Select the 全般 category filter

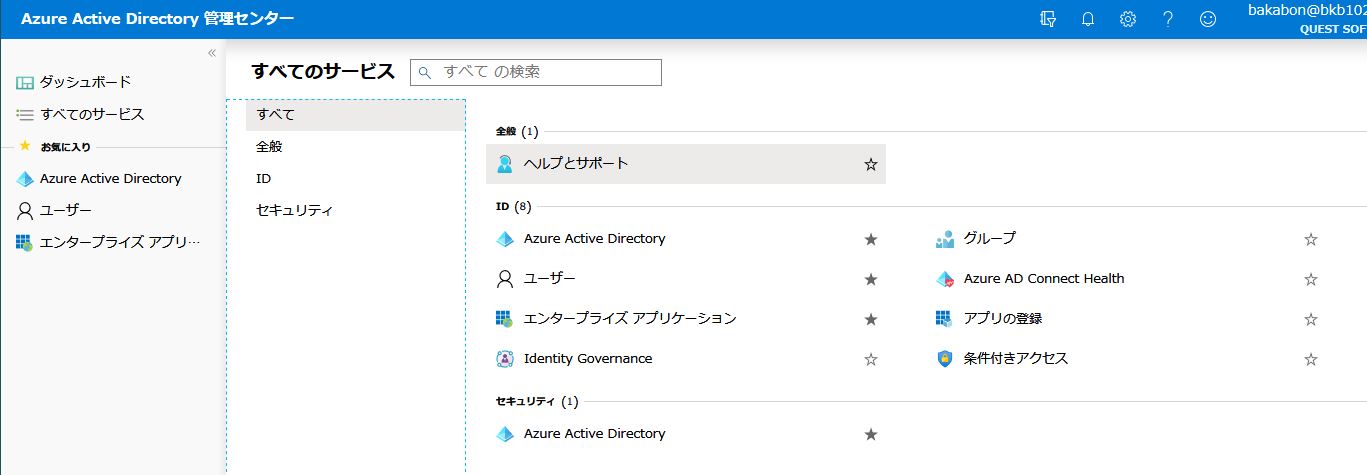point(355,147)
